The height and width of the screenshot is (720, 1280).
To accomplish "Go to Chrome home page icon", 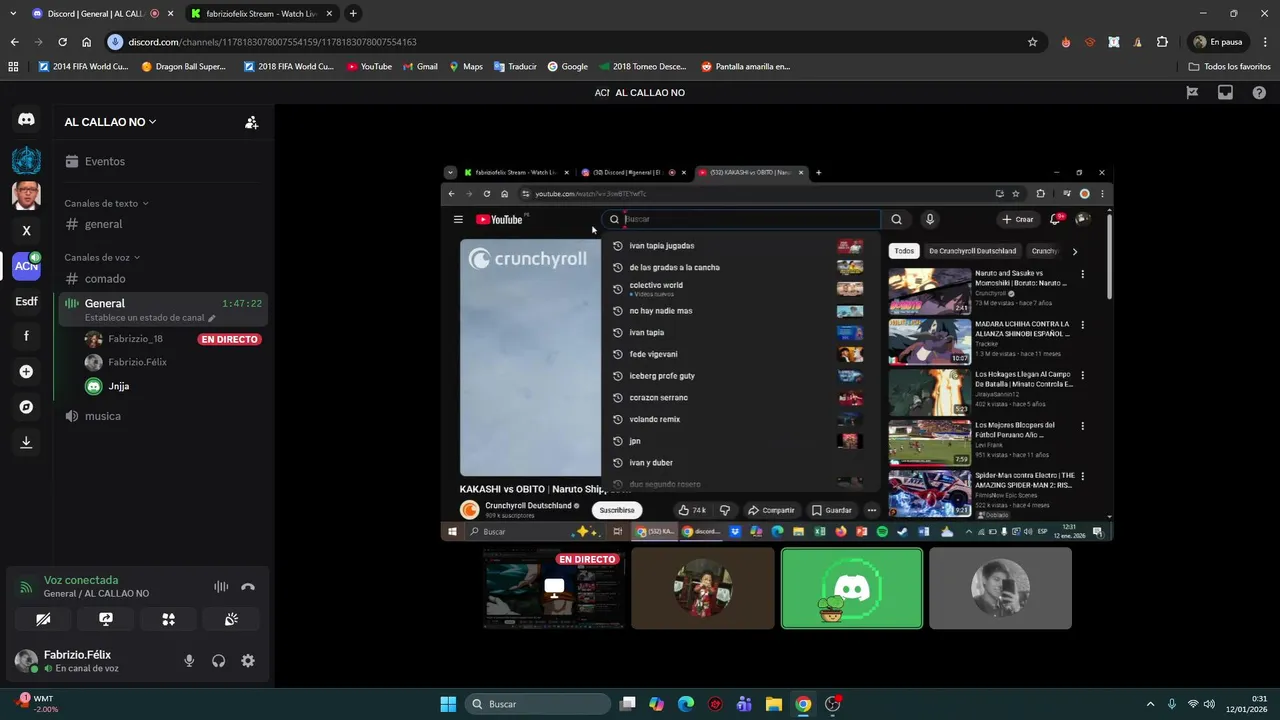I will tap(87, 42).
